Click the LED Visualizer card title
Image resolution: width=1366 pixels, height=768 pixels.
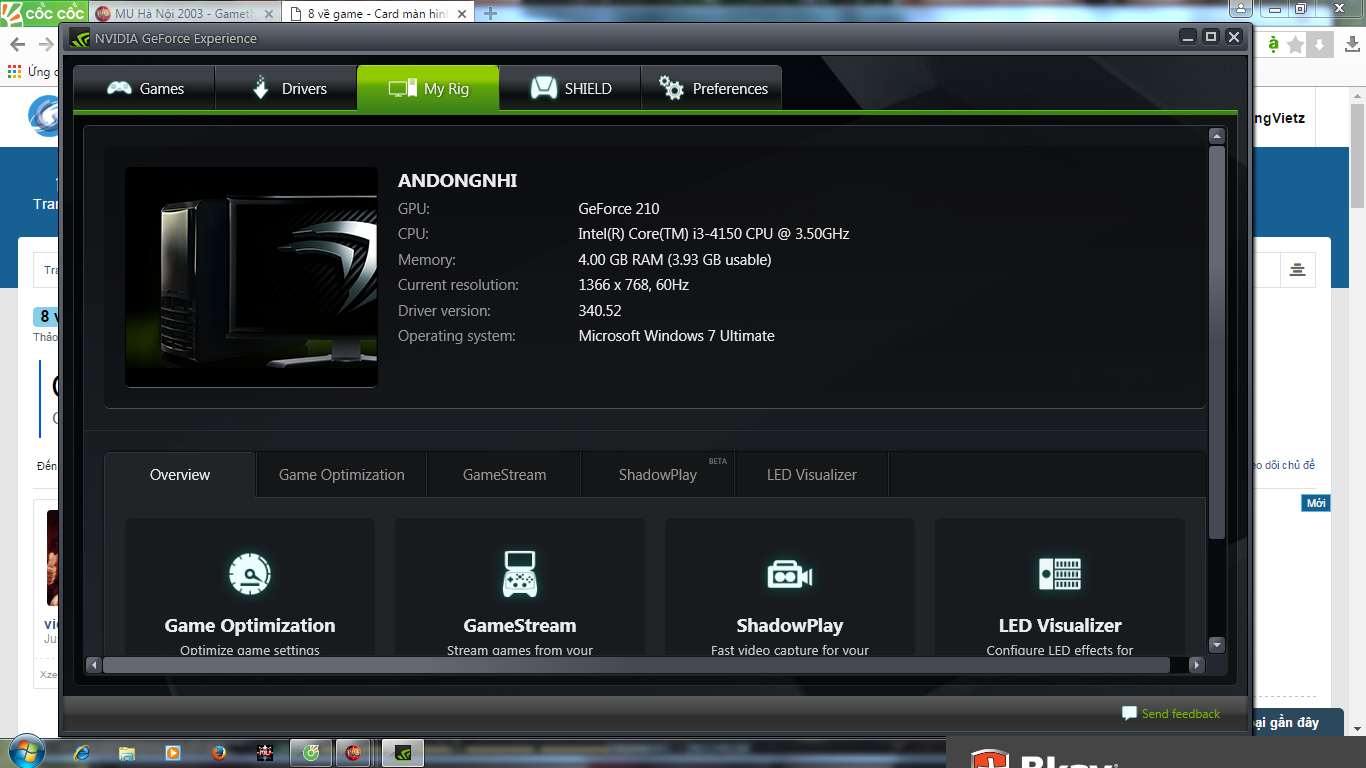[x=1060, y=625]
